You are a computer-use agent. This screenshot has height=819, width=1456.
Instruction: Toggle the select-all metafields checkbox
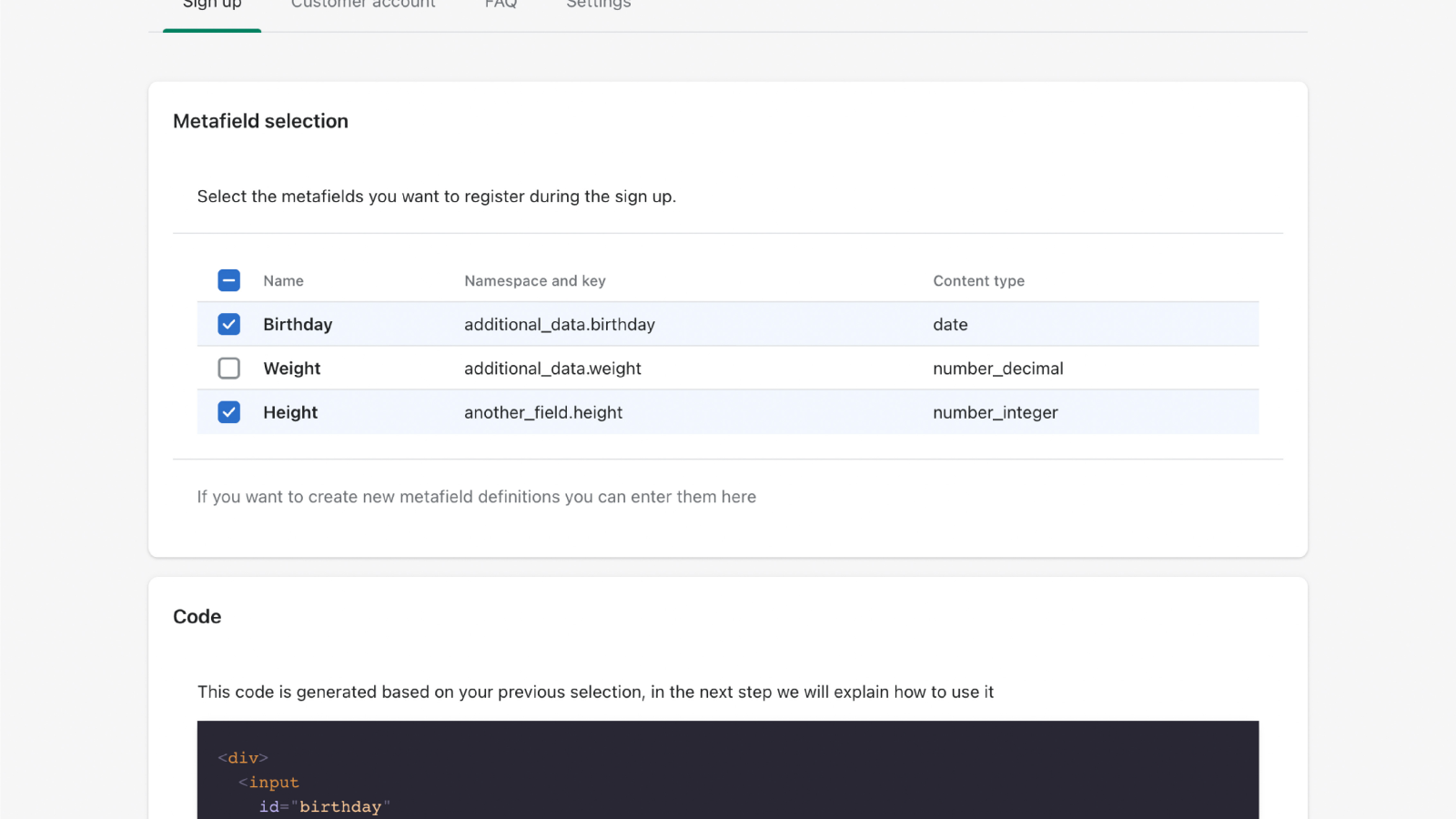coord(229,280)
